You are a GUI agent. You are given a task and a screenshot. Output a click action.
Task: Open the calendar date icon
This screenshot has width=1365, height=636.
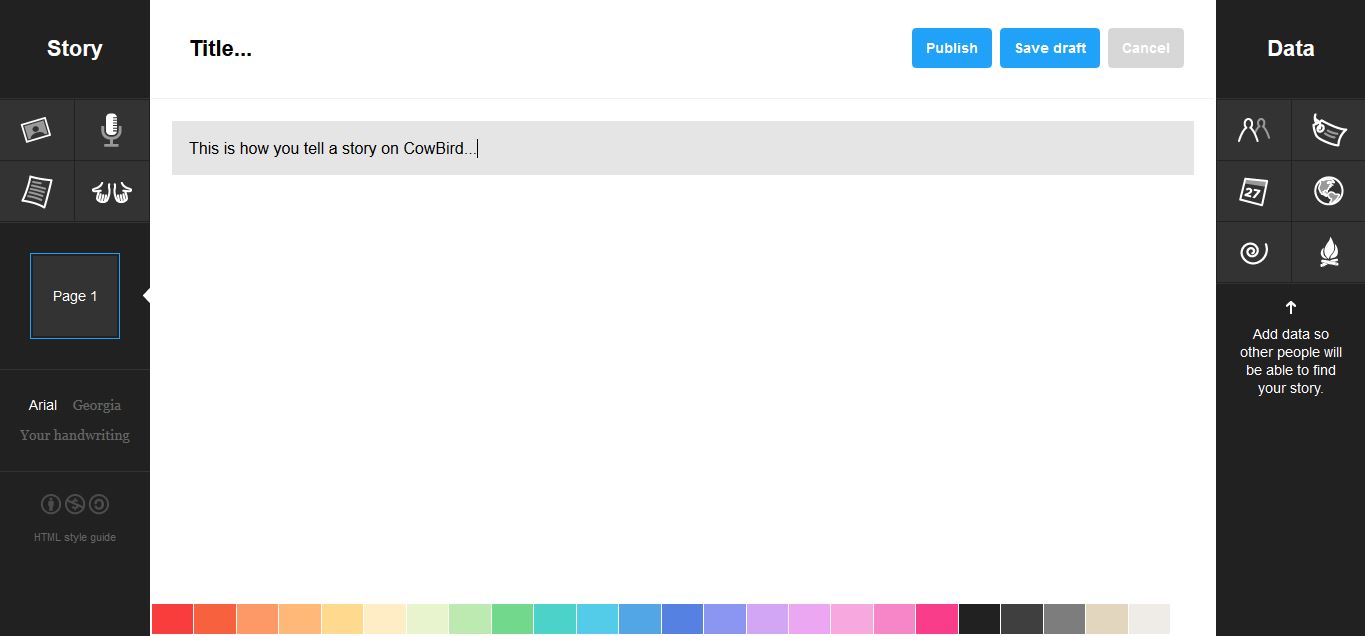[1253, 191]
